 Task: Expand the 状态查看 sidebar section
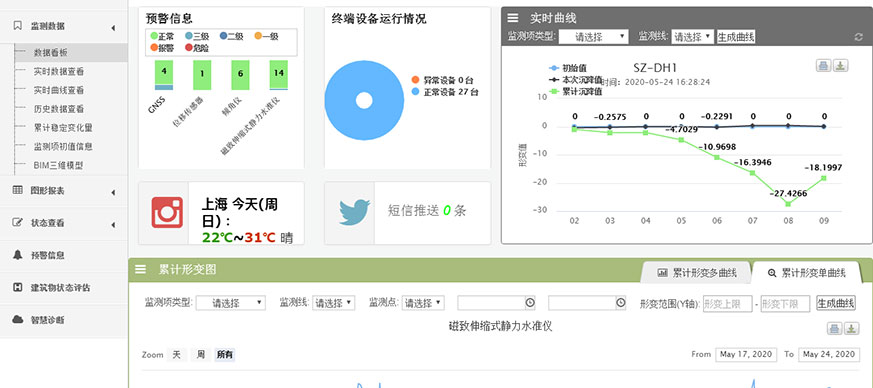63,223
